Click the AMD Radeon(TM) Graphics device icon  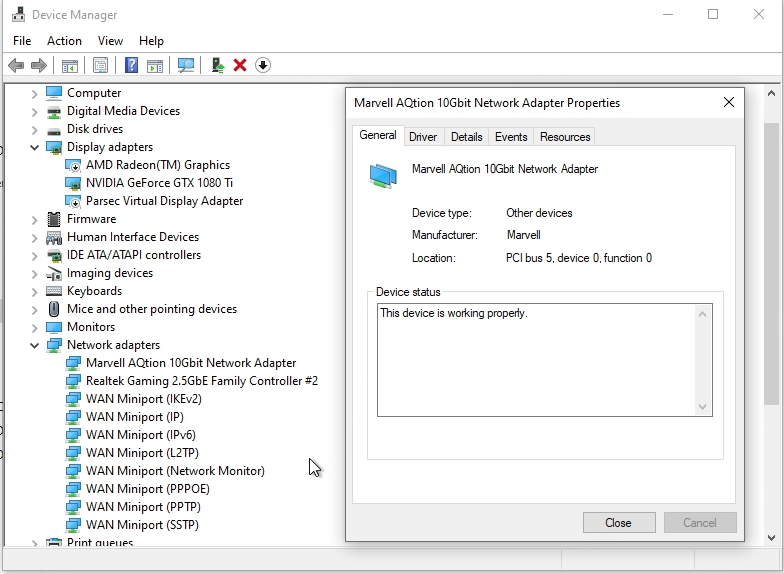(x=73, y=166)
